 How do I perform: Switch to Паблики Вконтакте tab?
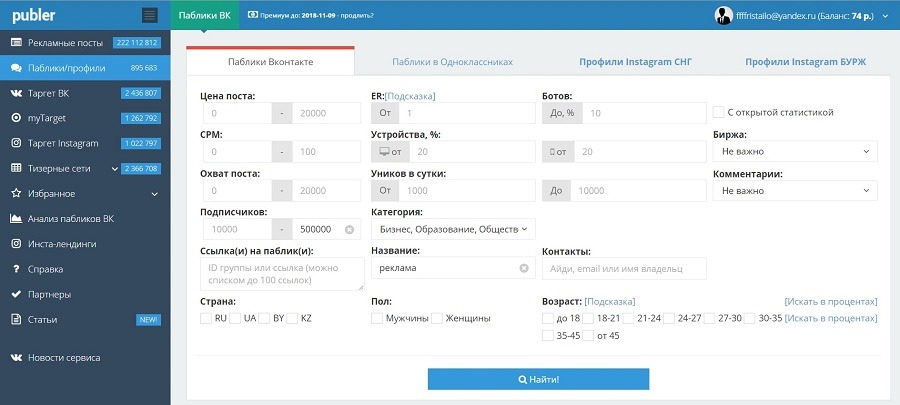(270, 61)
